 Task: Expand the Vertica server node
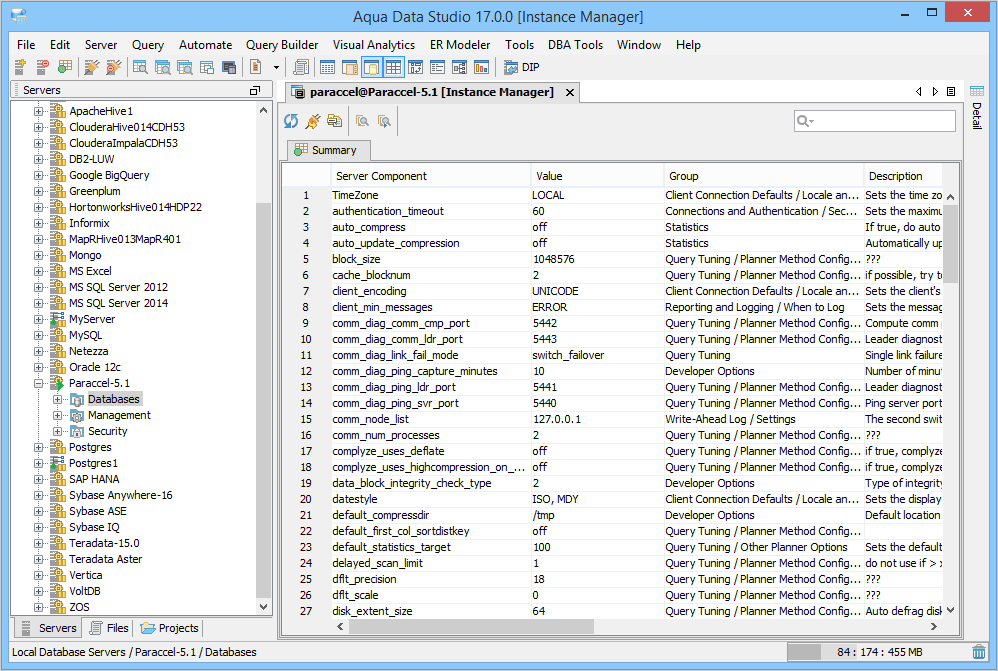[38, 576]
